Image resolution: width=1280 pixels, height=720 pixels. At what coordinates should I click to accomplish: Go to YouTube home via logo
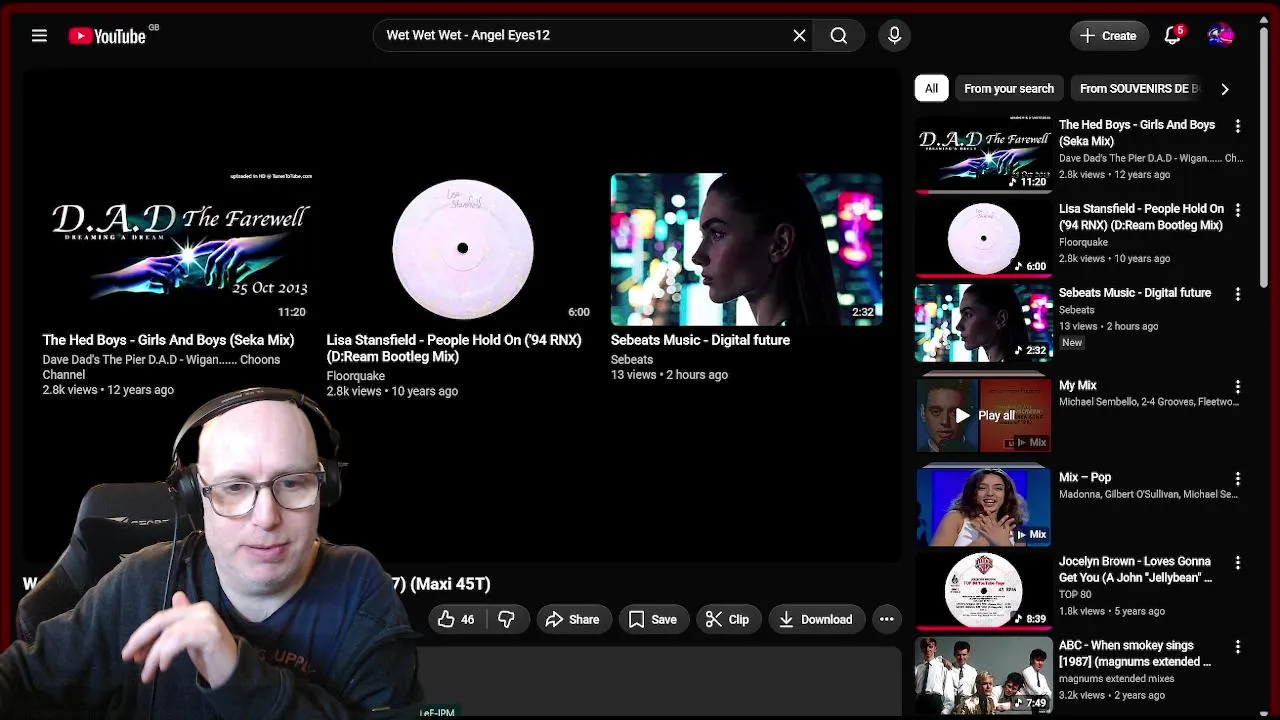click(x=108, y=36)
